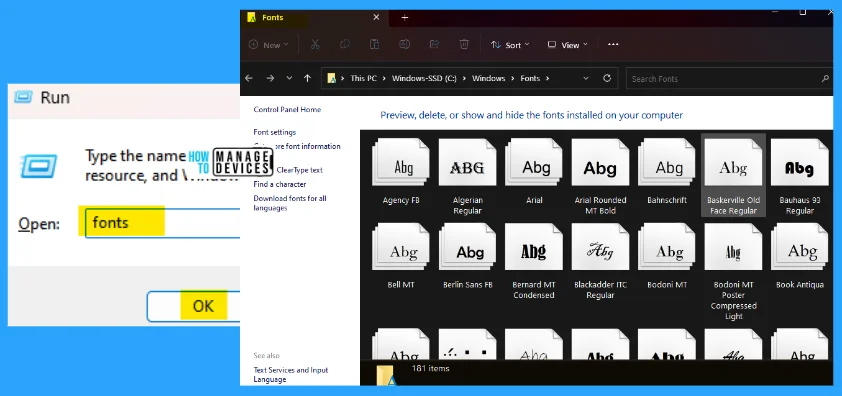Image resolution: width=842 pixels, height=396 pixels.
Task: Open the Sort dropdown menu
Action: coord(510,45)
